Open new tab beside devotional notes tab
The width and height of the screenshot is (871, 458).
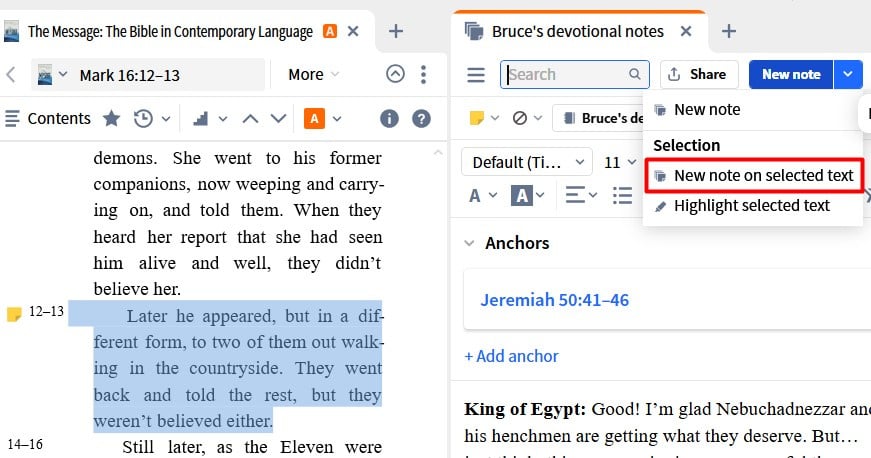coord(729,31)
